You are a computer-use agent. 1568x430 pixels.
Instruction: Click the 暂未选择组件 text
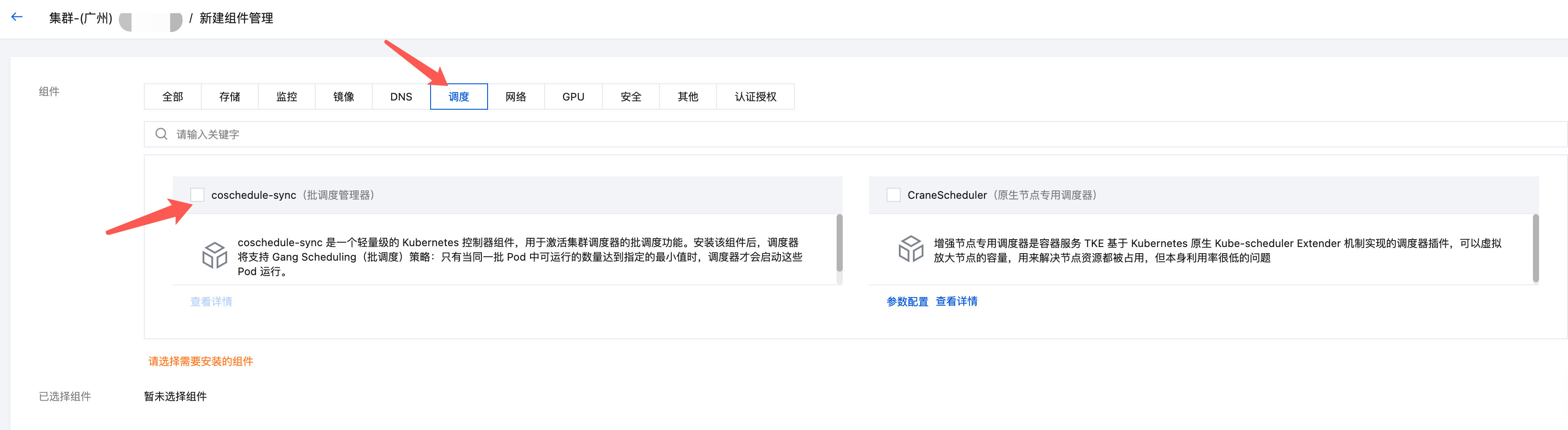pyautogui.click(x=175, y=397)
